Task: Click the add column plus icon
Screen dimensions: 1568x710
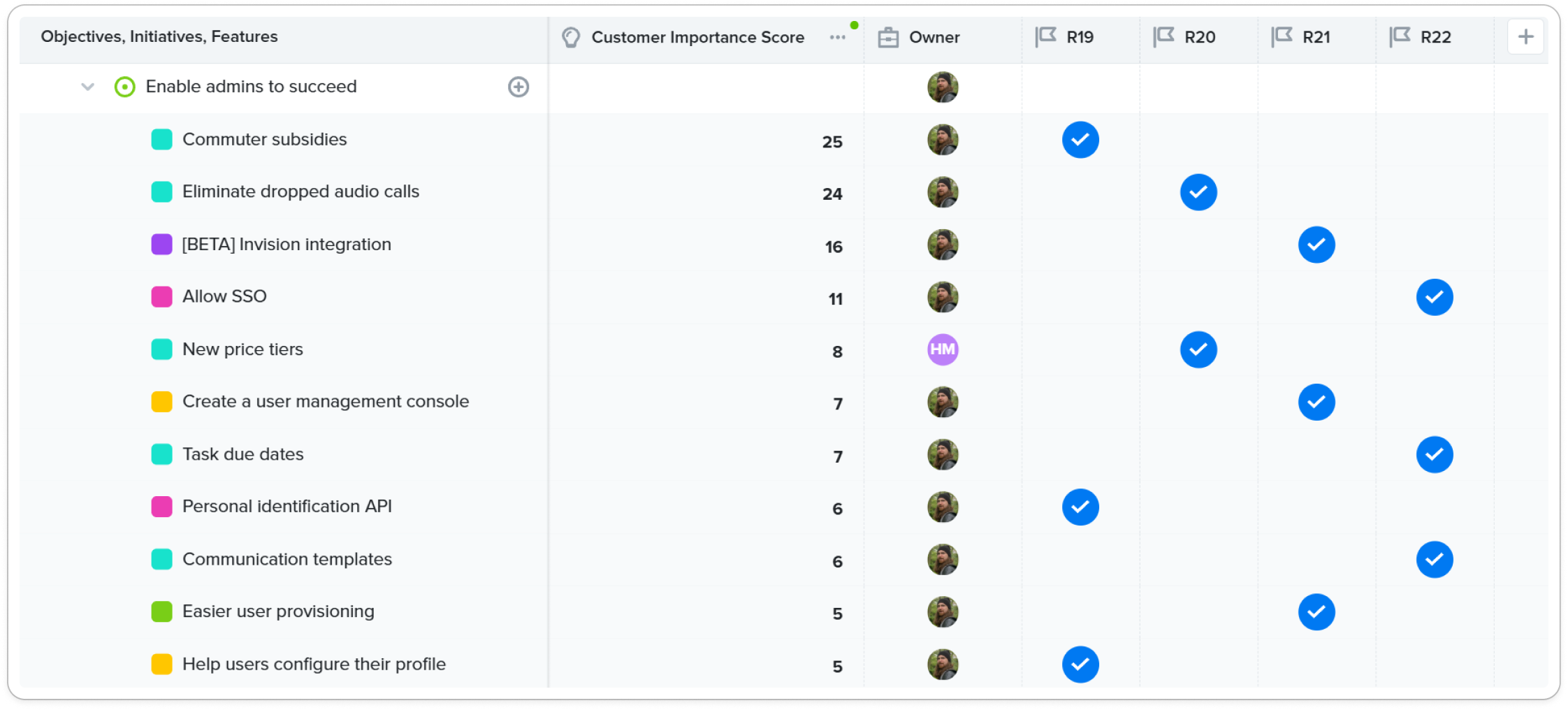Action: click(x=1525, y=37)
